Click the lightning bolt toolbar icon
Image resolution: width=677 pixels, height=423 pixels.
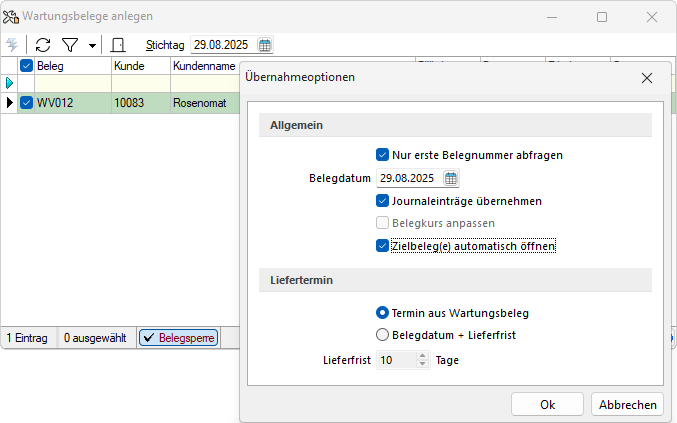tap(12, 45)
